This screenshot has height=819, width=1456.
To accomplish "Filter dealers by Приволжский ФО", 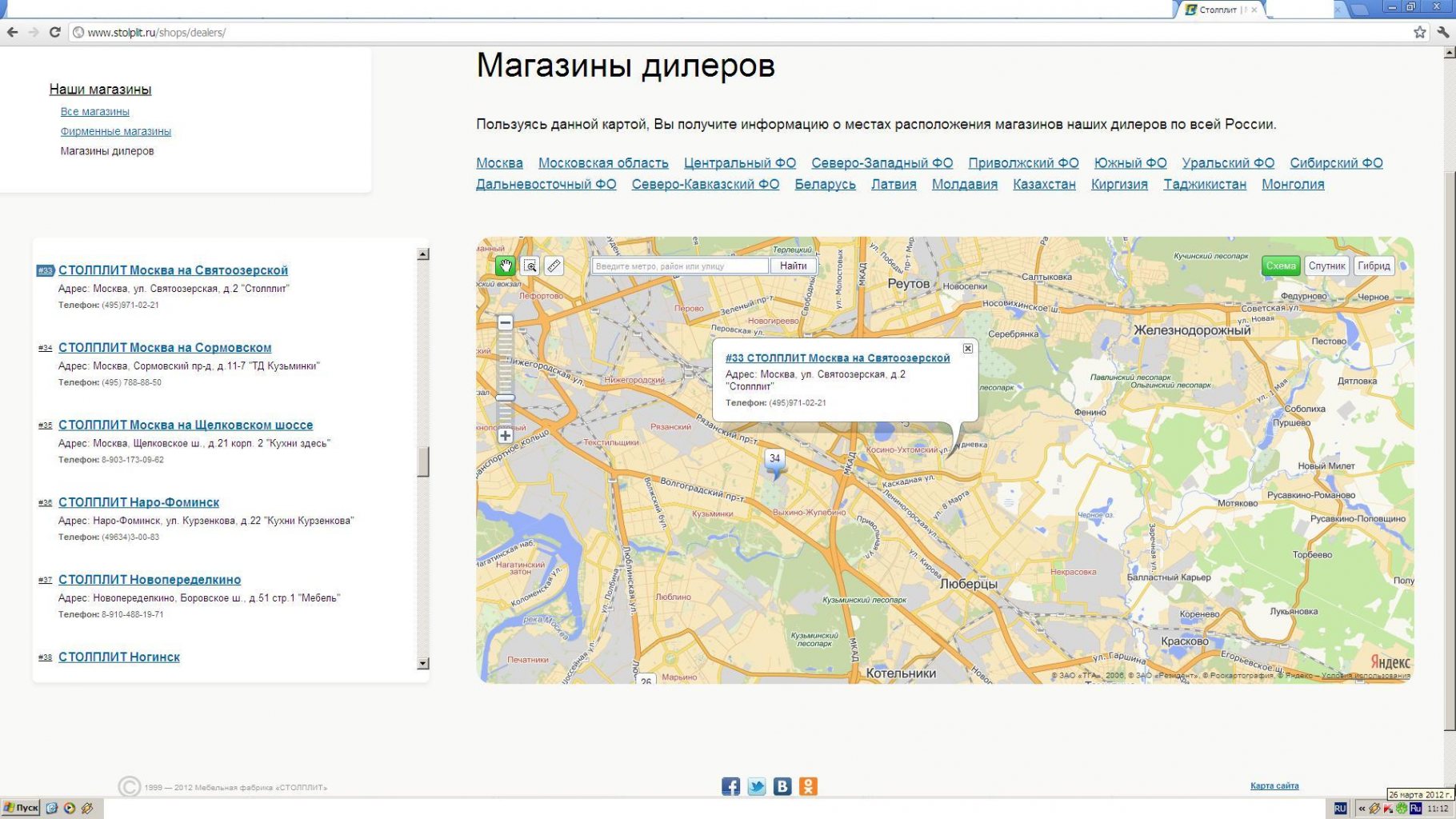I will pyautogui.click(x=1023, y=163).
